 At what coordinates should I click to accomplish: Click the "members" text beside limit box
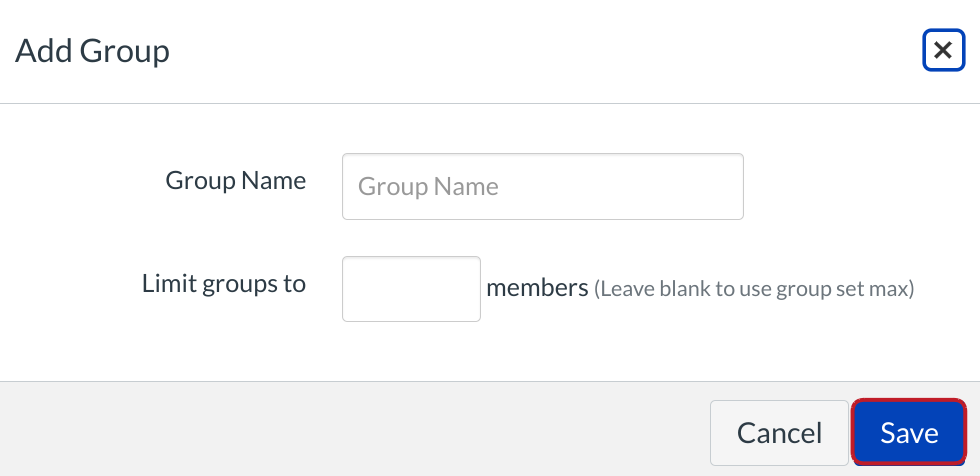[537, 288]
